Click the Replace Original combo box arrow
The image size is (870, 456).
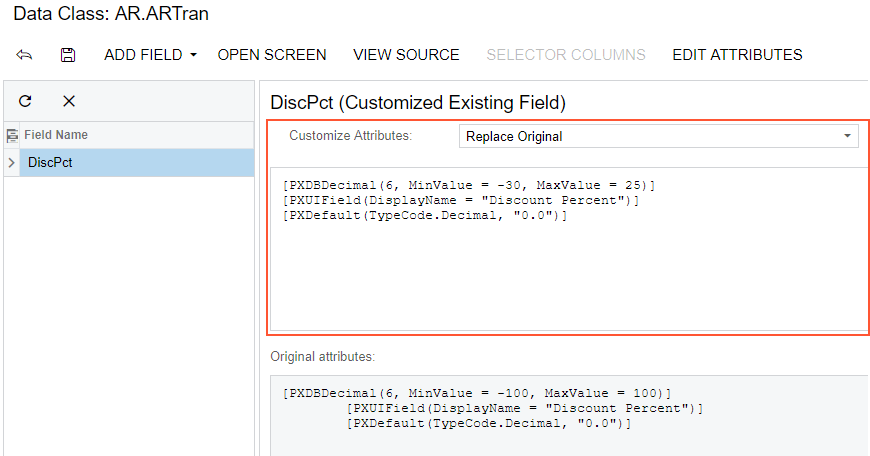[847, 136]
